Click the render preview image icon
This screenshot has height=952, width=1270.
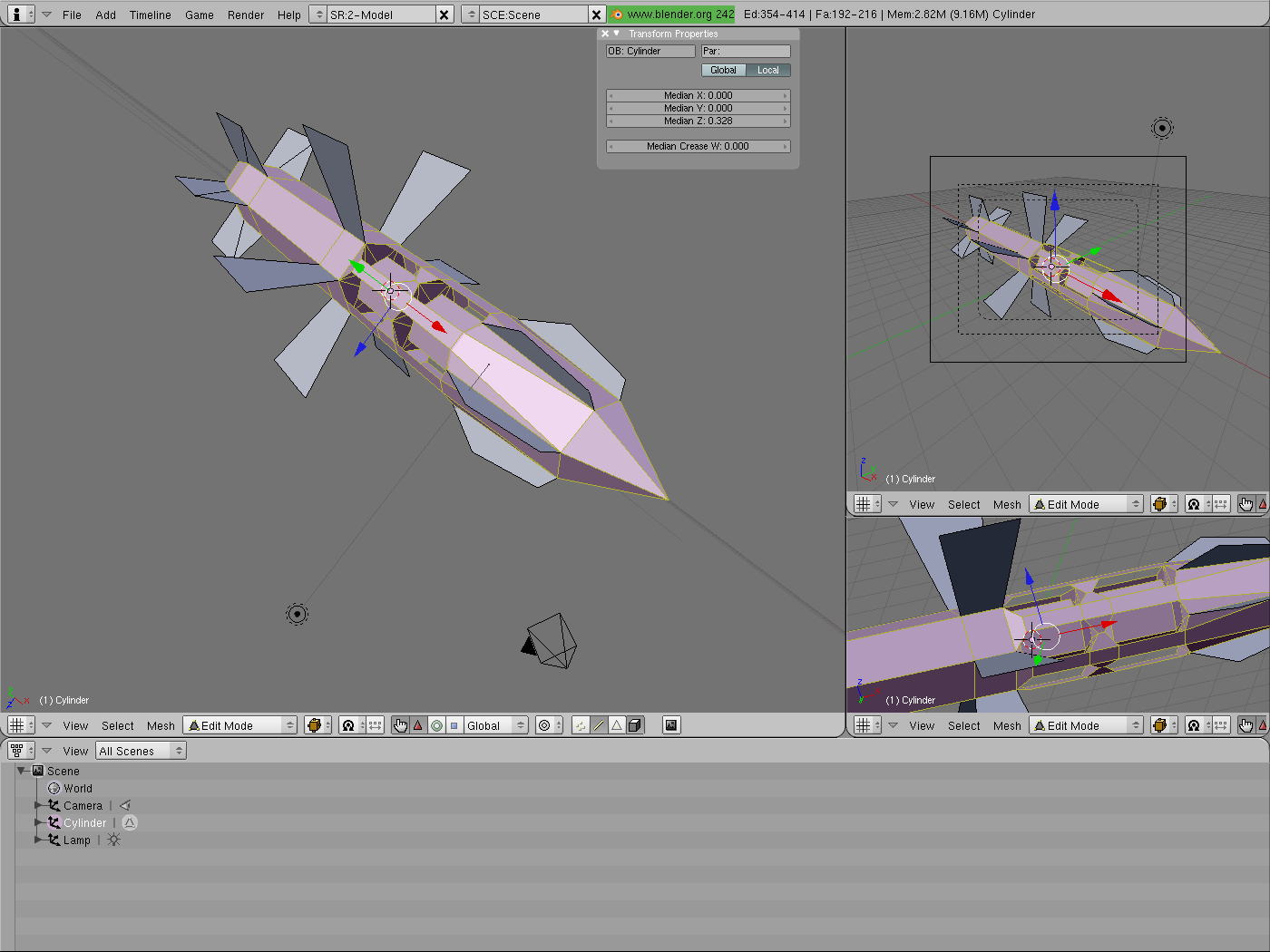(671, 725)
